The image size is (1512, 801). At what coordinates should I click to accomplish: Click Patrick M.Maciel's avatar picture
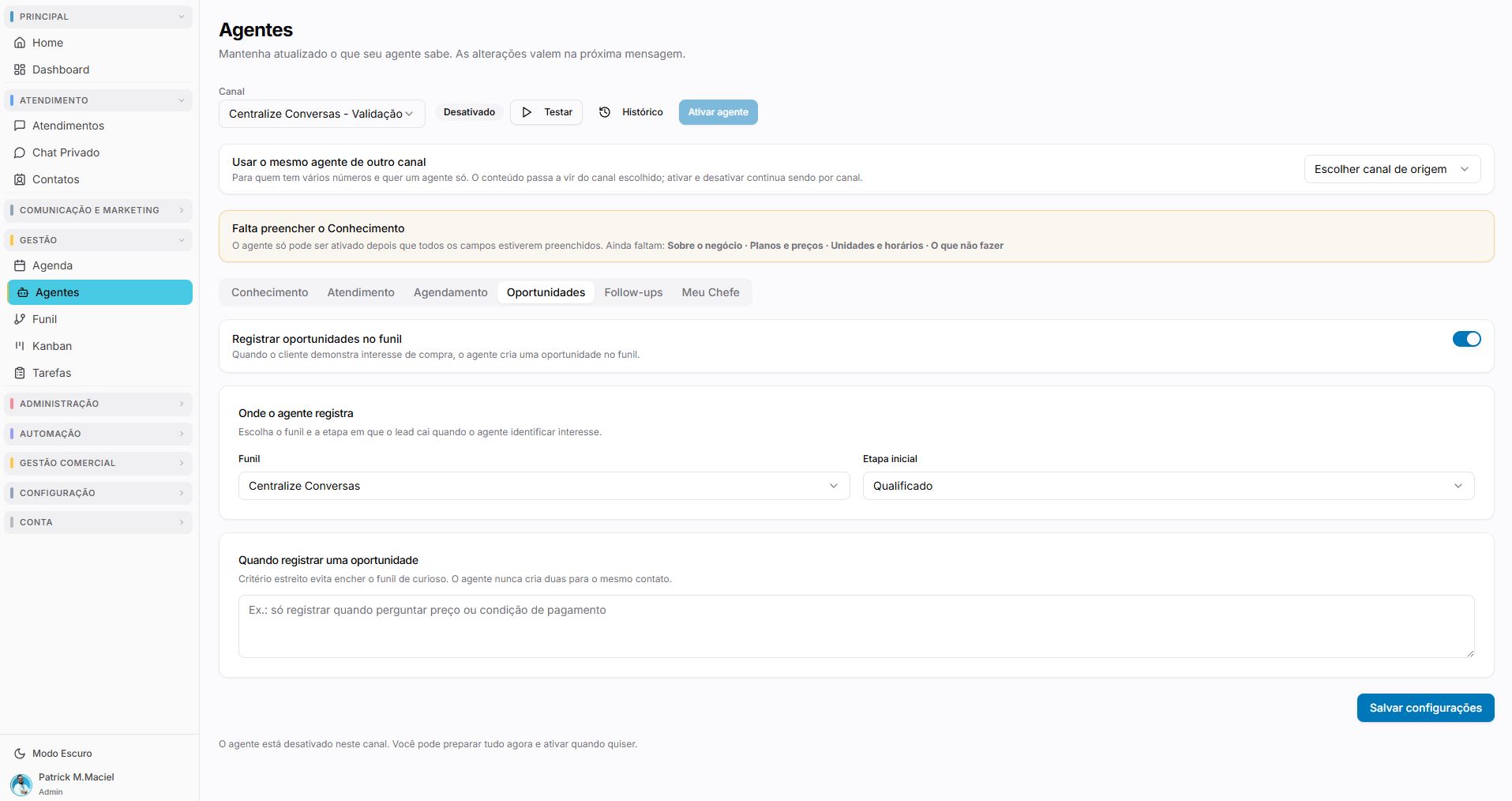click(x=21, y=784)
